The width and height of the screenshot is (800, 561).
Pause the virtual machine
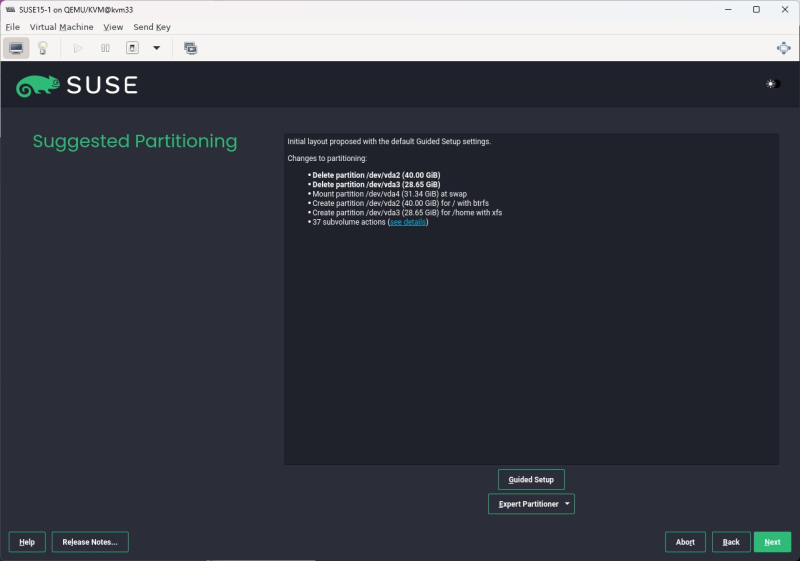(105, 48)
